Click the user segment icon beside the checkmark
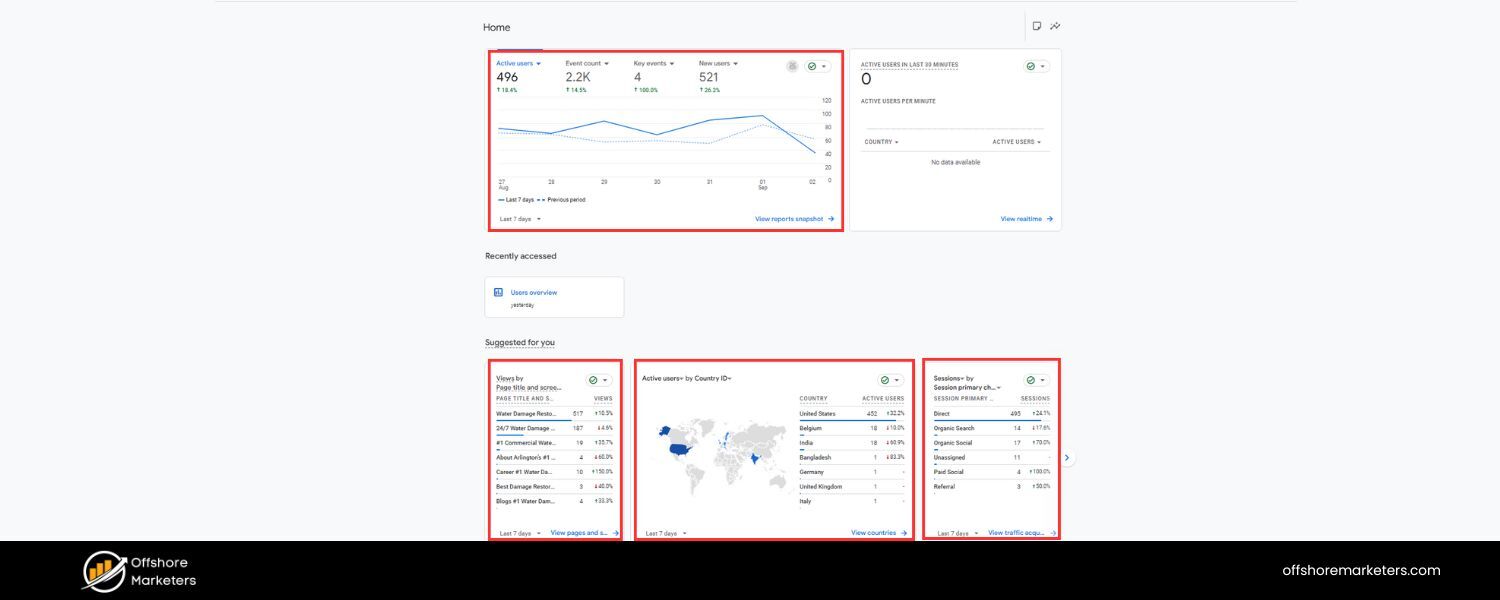Viewport: 1500px width, 600px height. click(792, 66)
